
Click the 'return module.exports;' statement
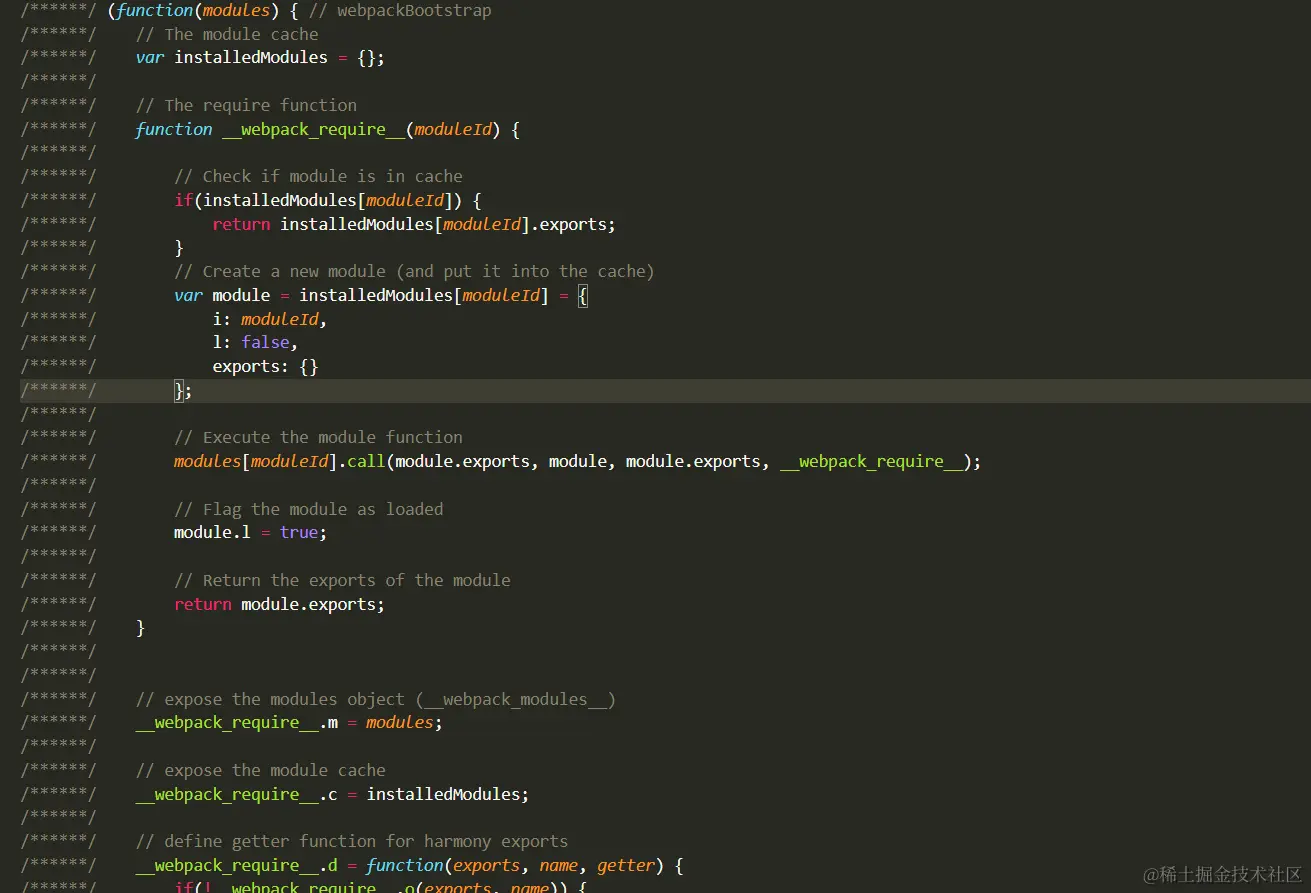point(280,604)
